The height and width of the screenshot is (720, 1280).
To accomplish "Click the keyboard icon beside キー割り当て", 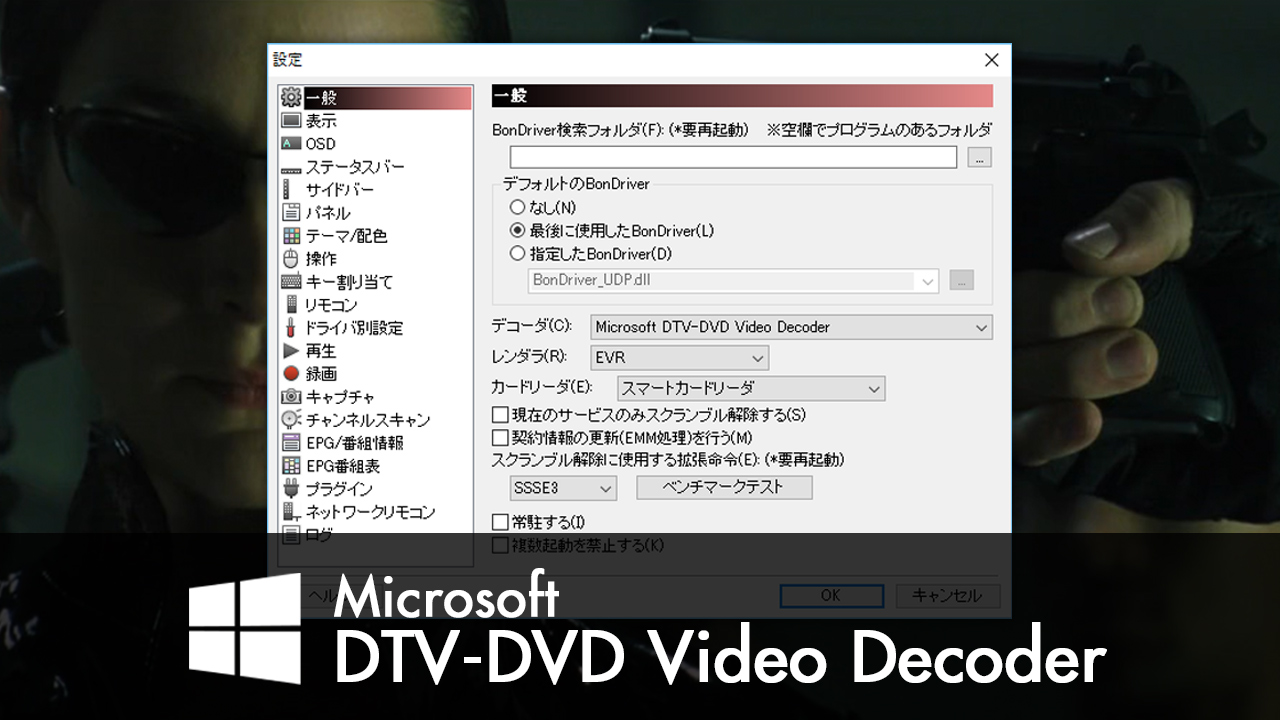I will 291,282.
